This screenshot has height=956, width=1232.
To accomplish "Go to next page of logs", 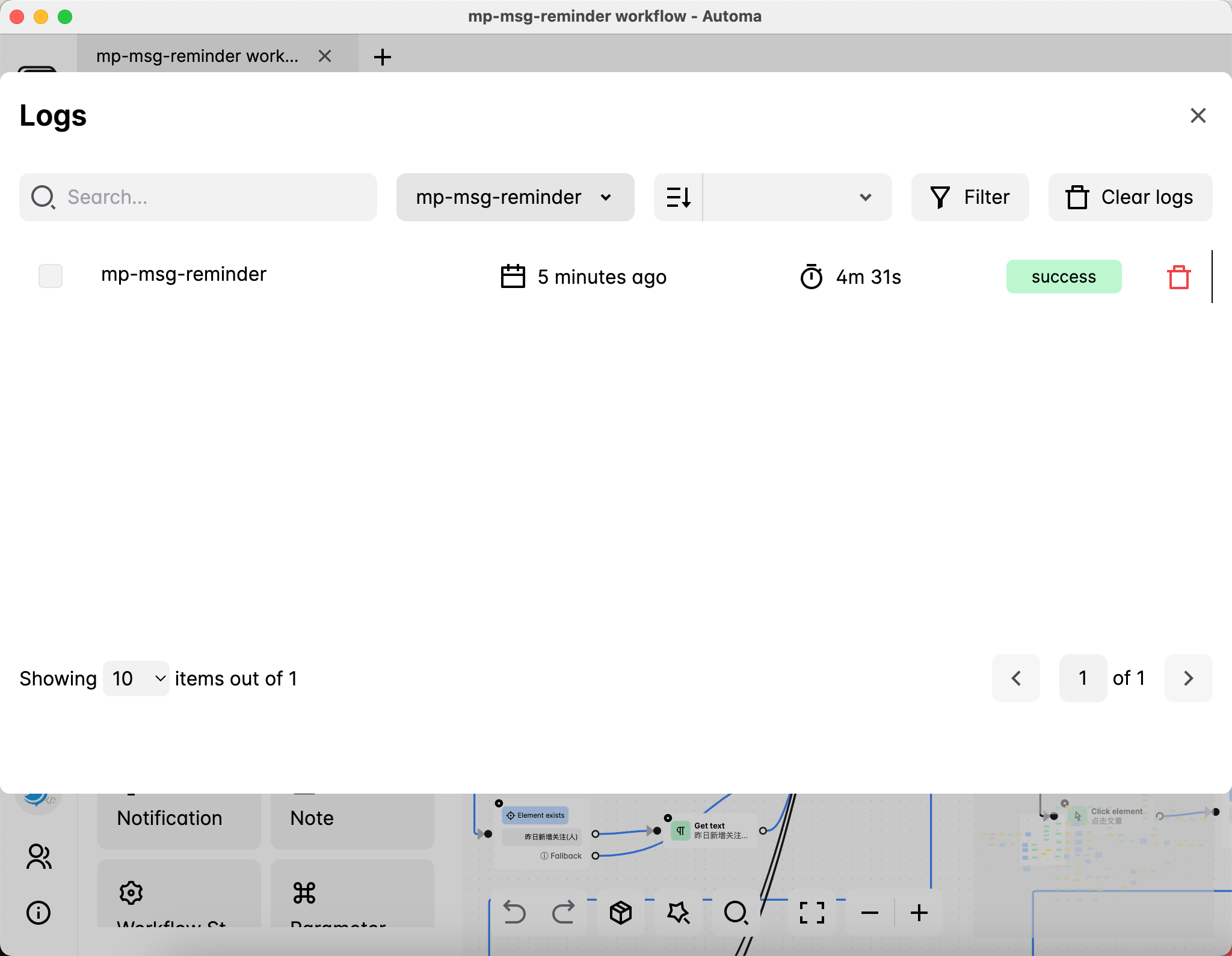I will click(x=1188, y=678).
